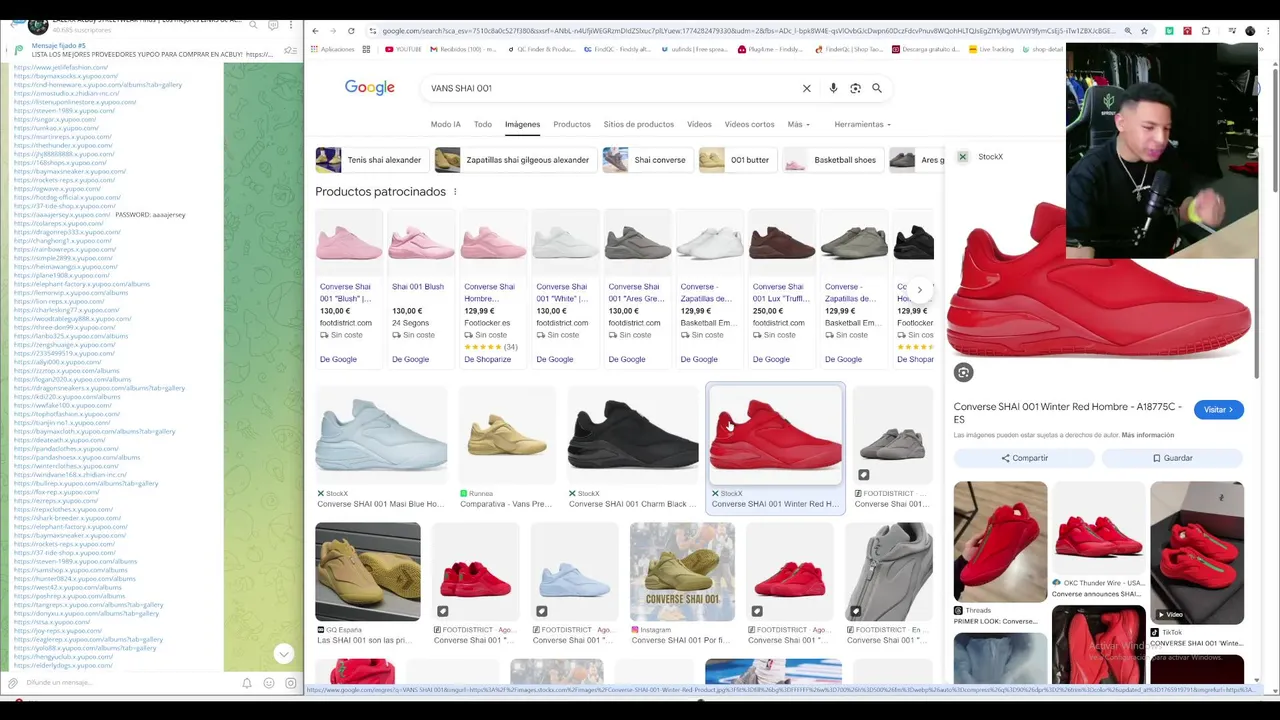This screenshot has height=720, width=1280.
Task: Bookmark this page with star icon
Action: (1145, 31)
